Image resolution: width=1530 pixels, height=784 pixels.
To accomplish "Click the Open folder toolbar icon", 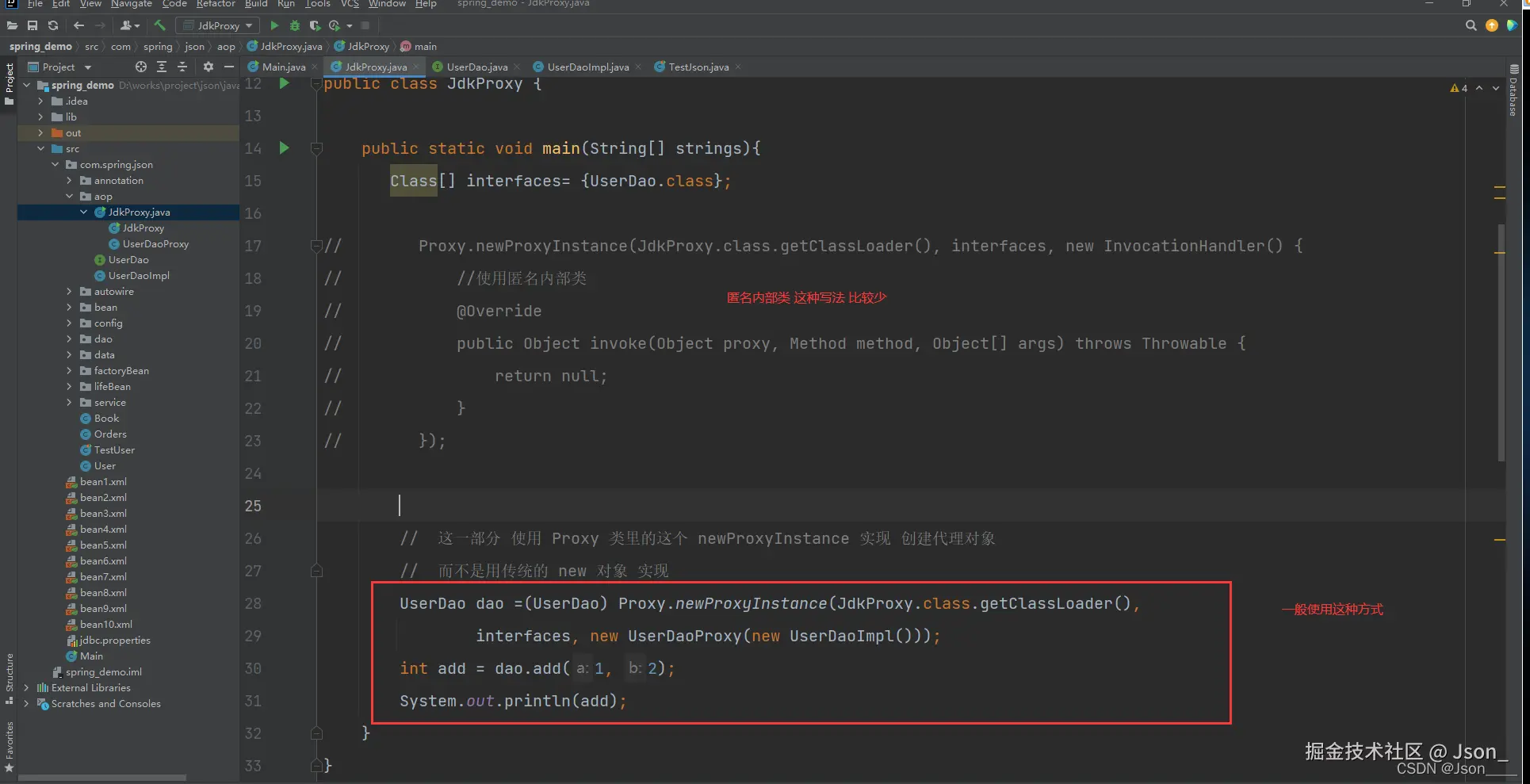I will coord(12,25).
